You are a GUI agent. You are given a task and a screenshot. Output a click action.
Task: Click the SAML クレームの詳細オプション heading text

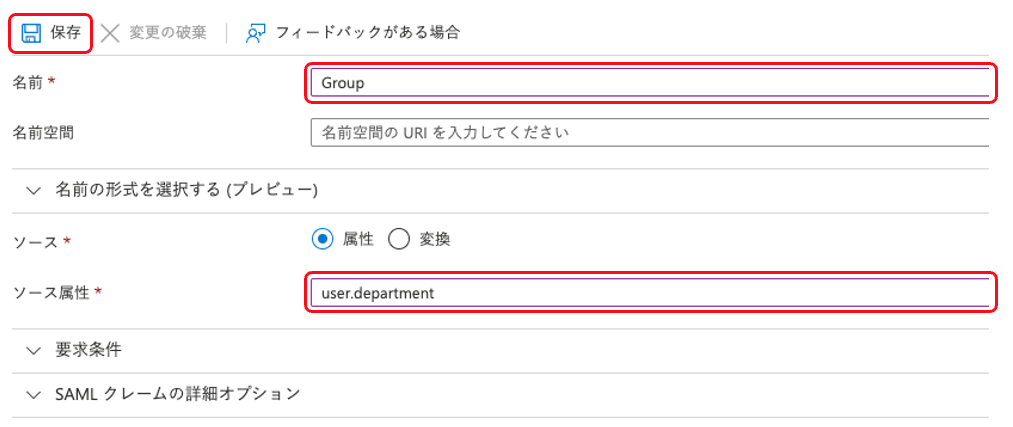tap(178, 394)
